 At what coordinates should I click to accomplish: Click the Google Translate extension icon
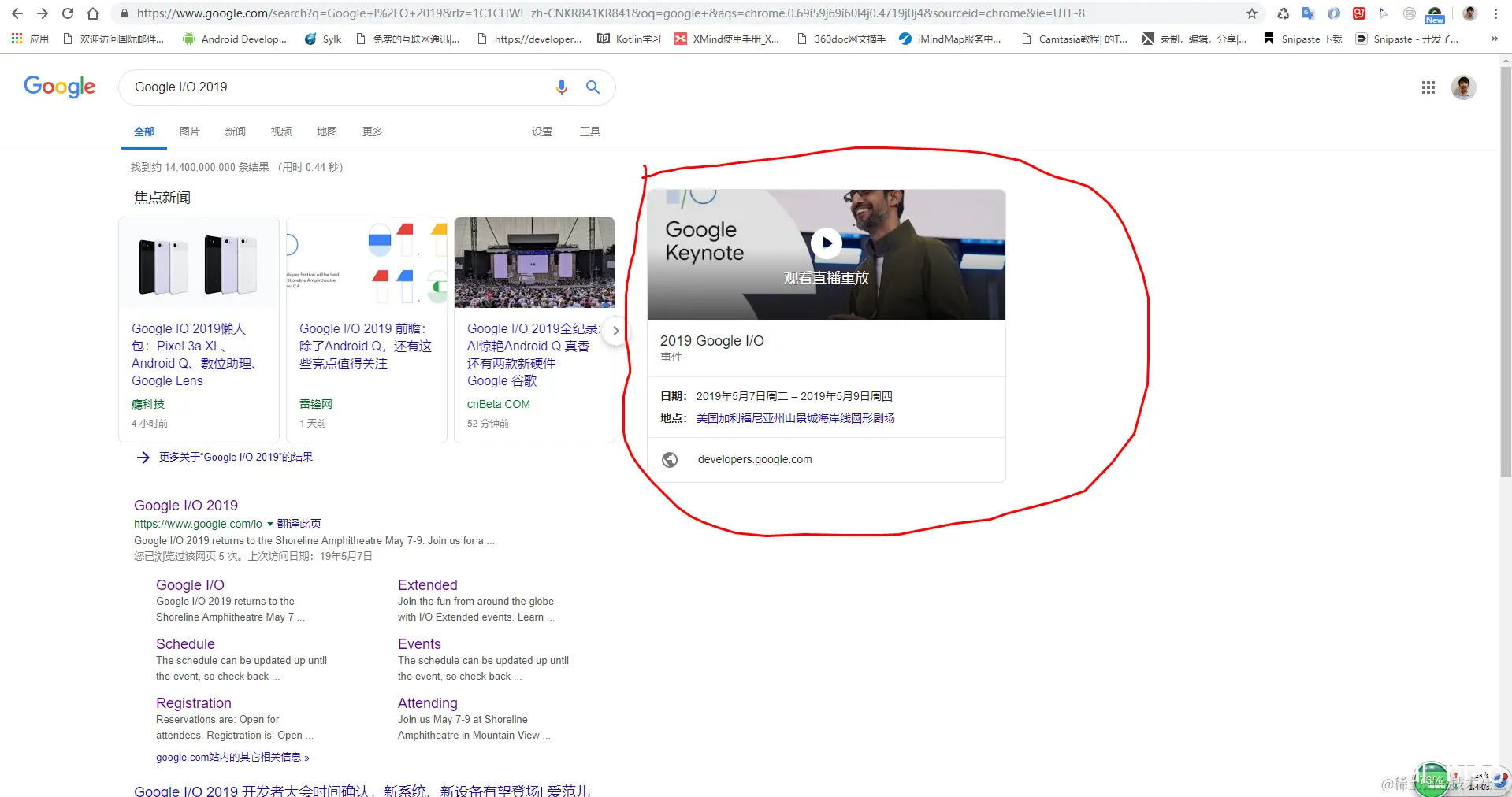pos(1308,13)
